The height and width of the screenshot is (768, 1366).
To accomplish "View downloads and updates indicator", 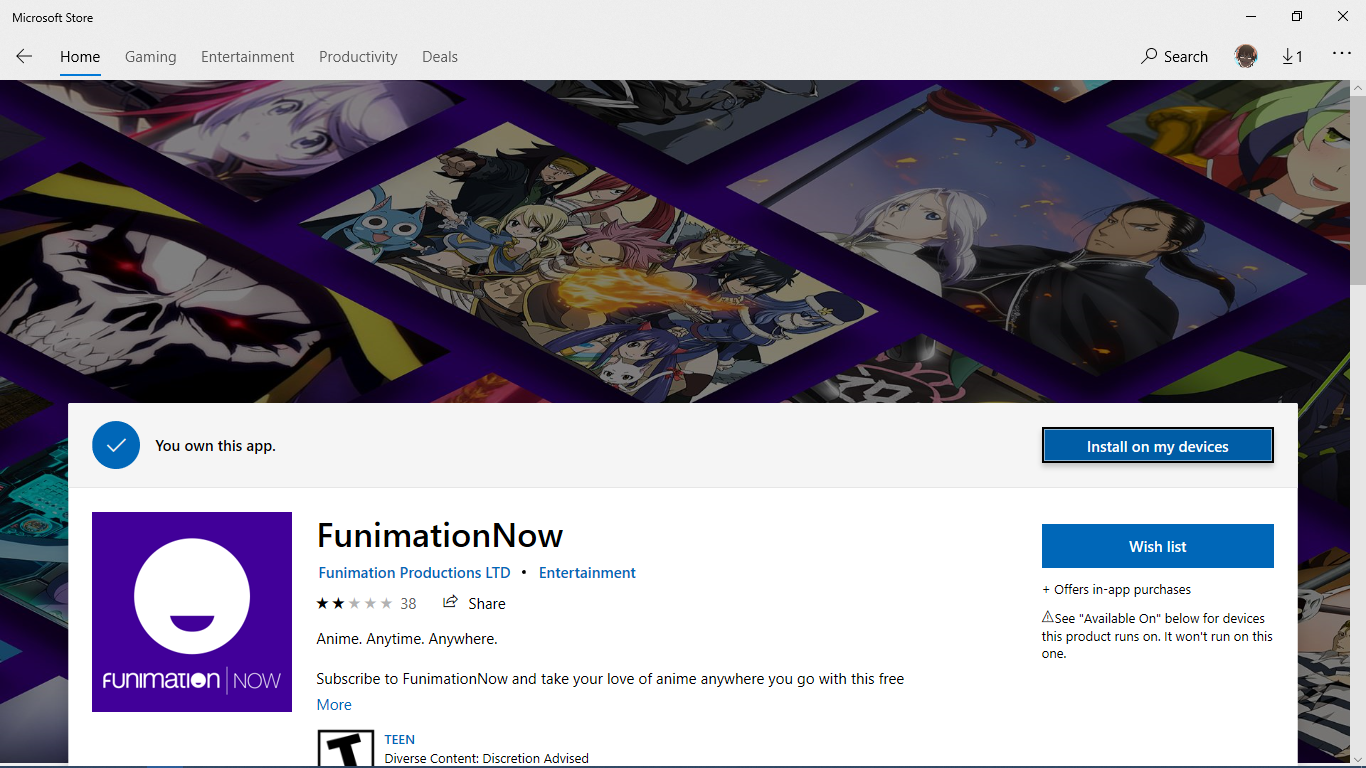I will click(1293, 57).
